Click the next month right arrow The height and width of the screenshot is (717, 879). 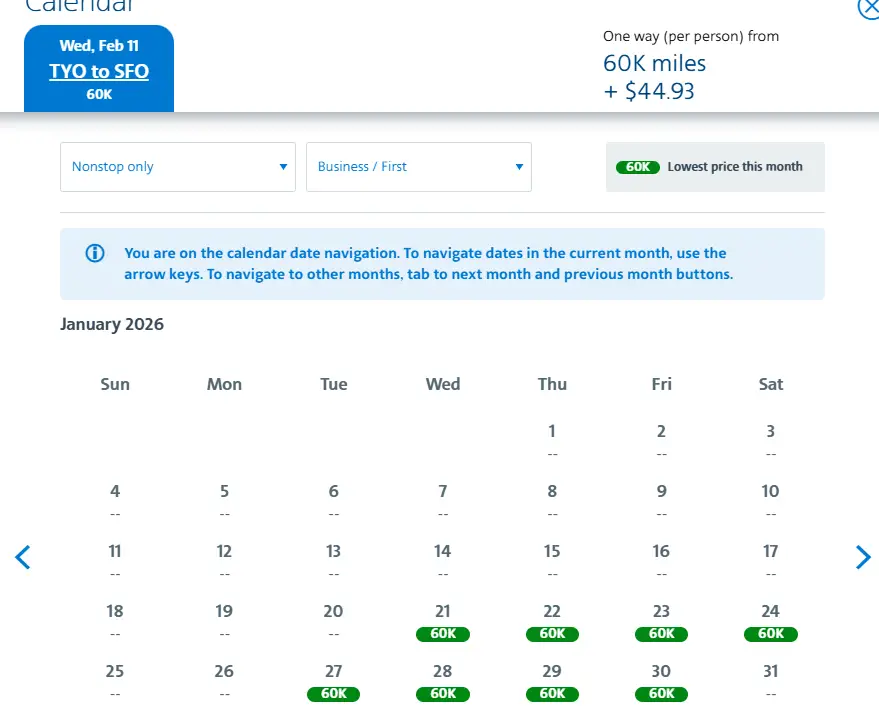pos(863,557)
